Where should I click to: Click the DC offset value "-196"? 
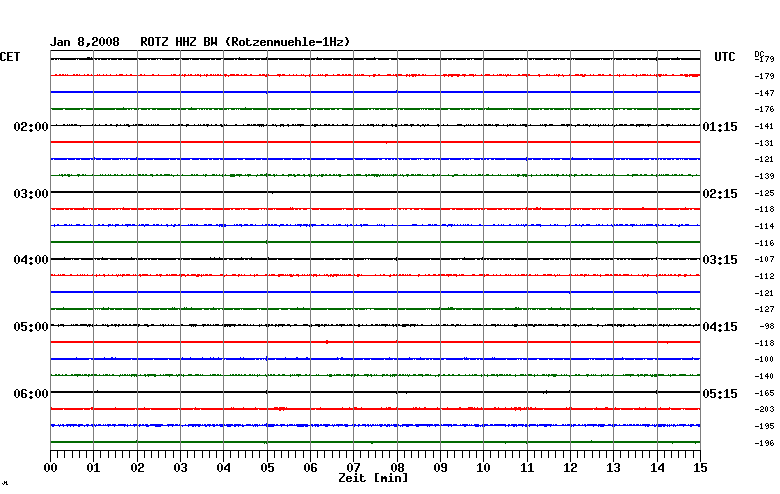pos(765,443)
